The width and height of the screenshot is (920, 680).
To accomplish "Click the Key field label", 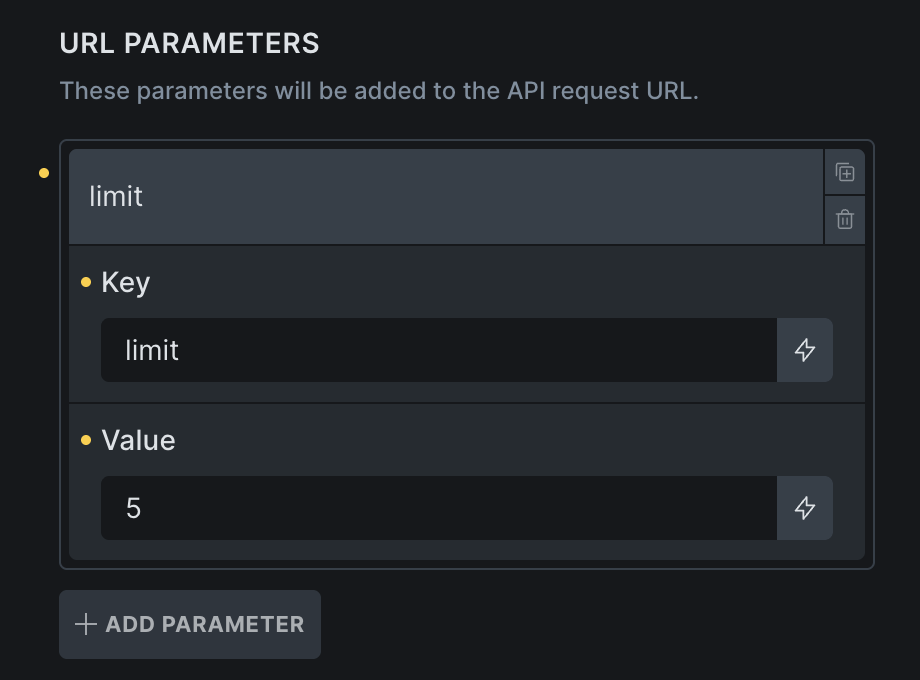I will click(x=126, y=283).
